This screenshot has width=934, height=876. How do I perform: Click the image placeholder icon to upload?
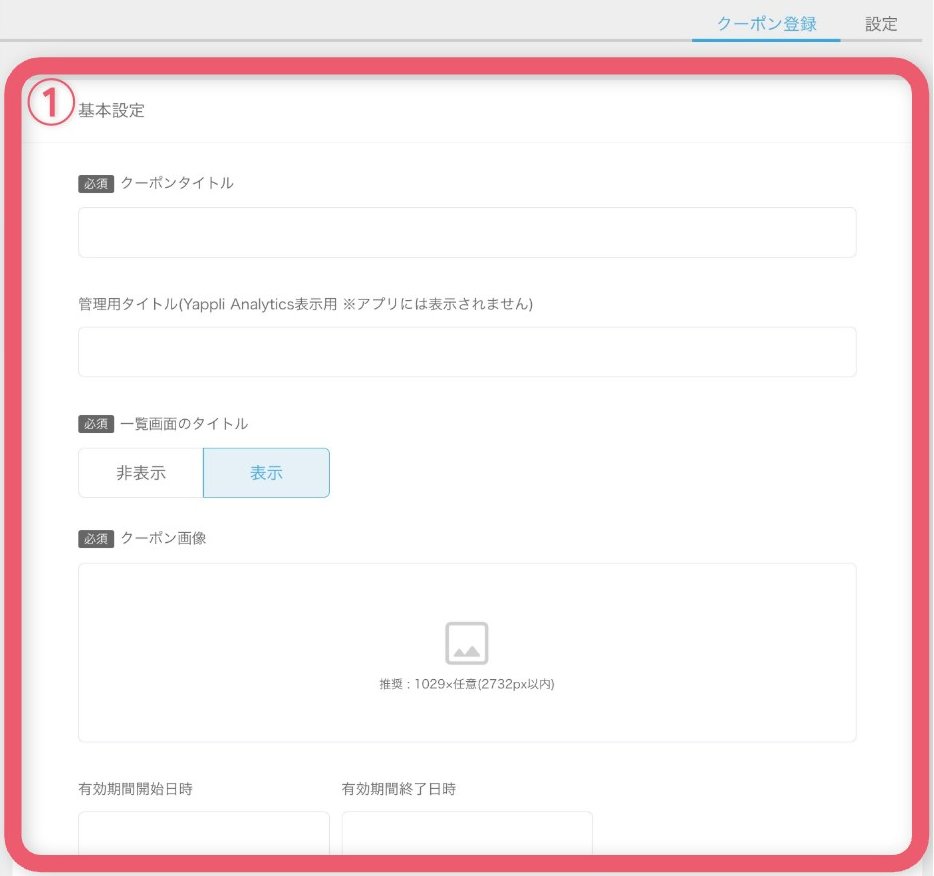click(467, 643)
